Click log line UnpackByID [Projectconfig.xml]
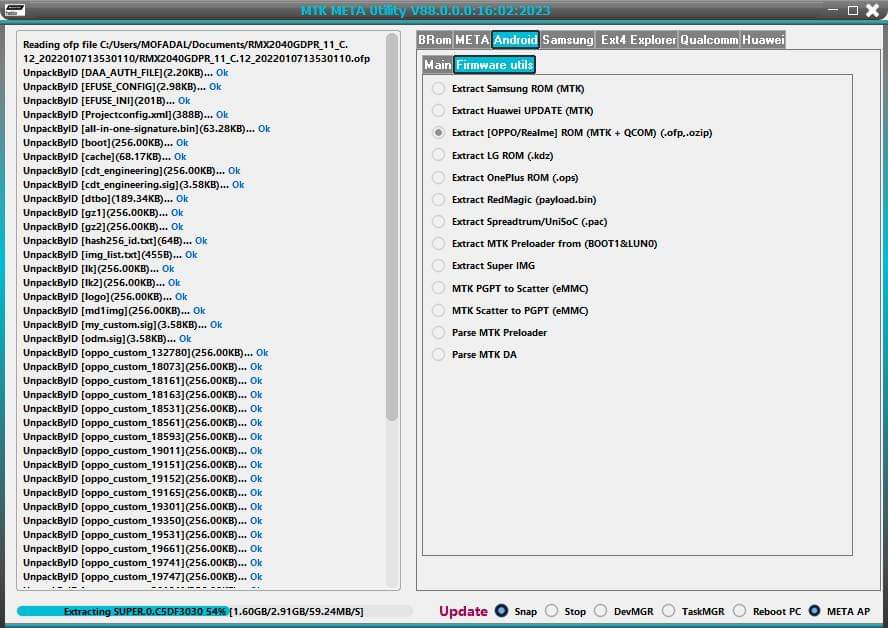 [x=126, y=114]
